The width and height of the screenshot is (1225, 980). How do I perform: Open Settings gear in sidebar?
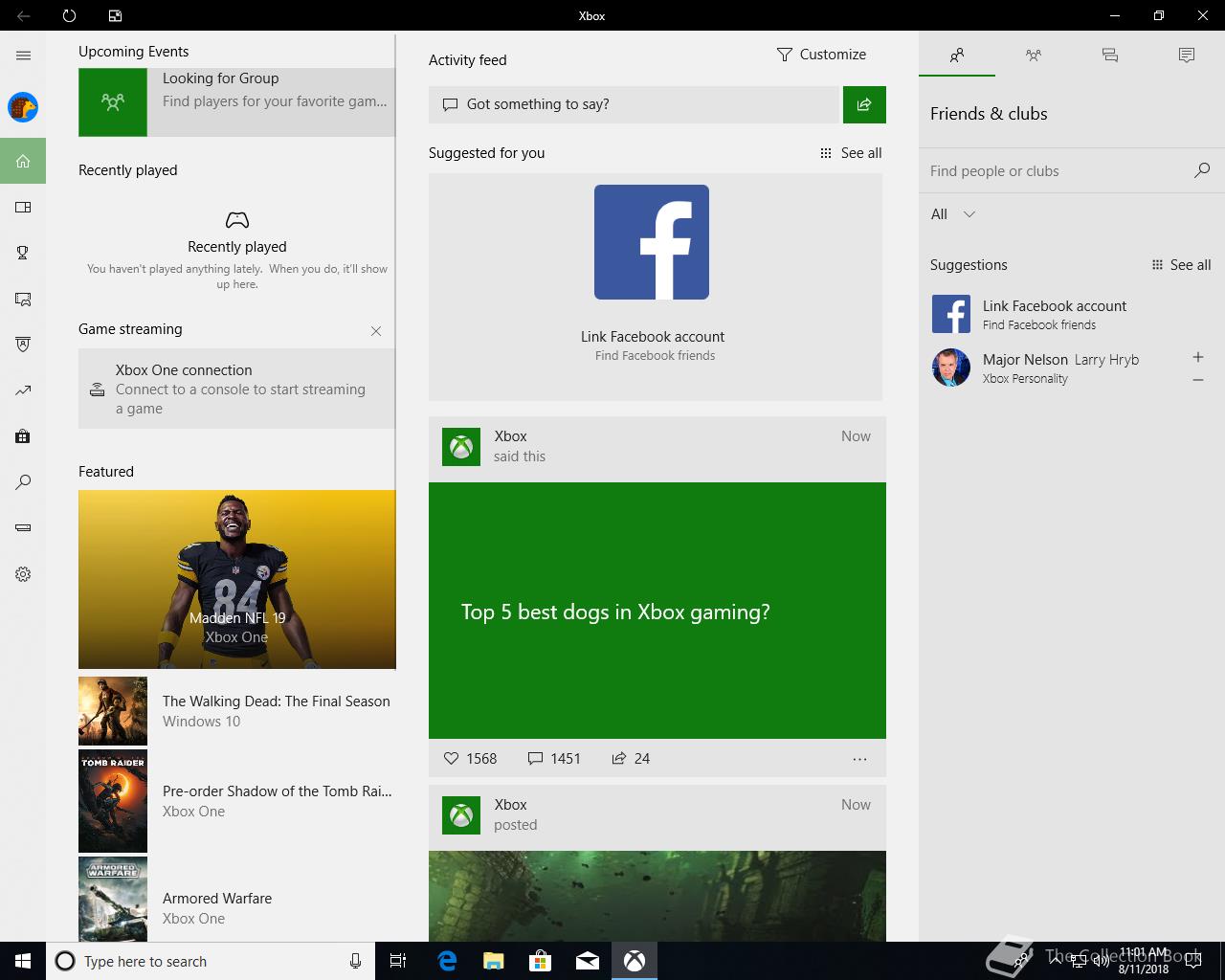(23, 574)
